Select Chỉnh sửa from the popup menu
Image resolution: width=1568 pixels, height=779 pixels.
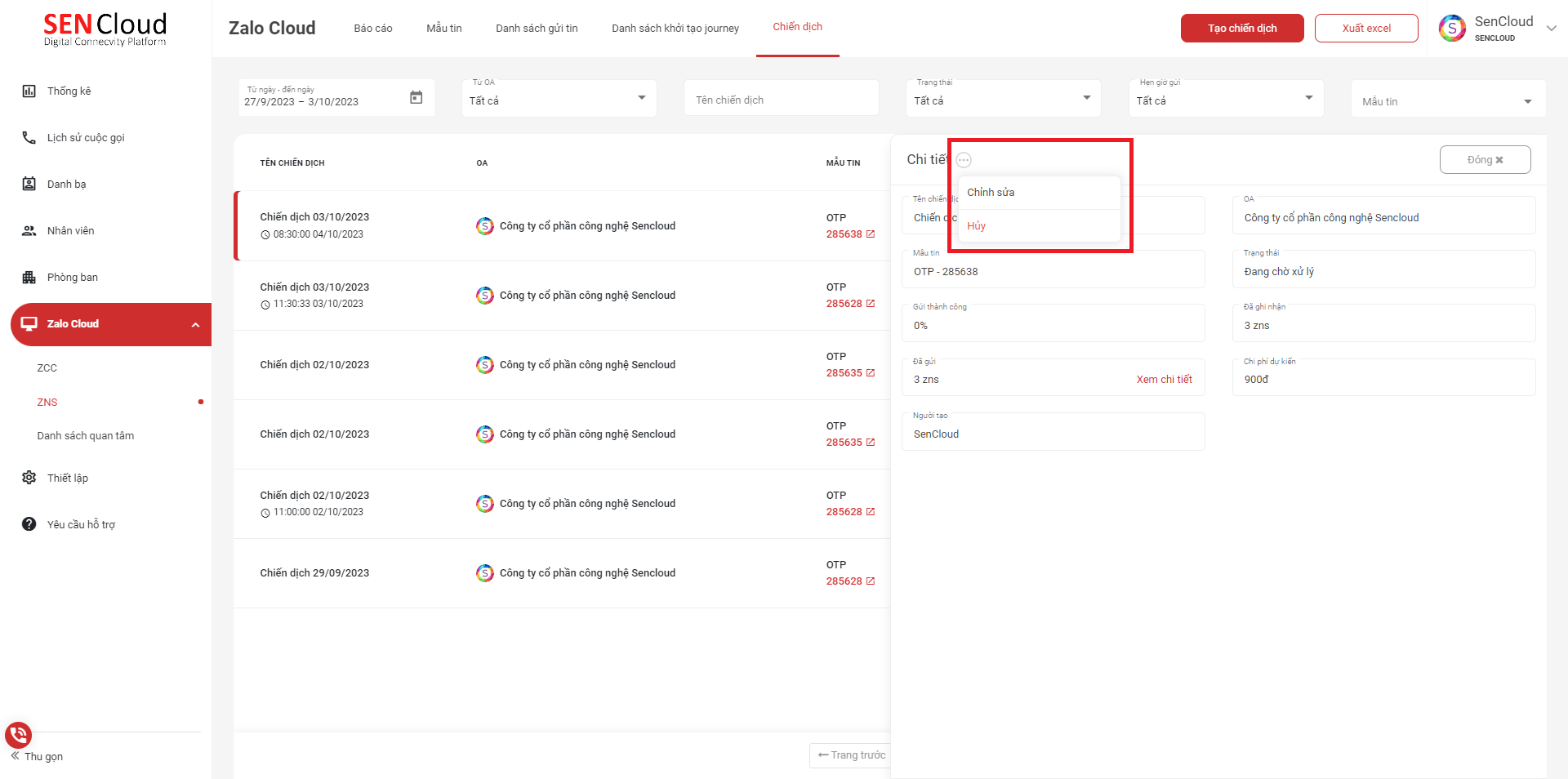pos(991,193)
